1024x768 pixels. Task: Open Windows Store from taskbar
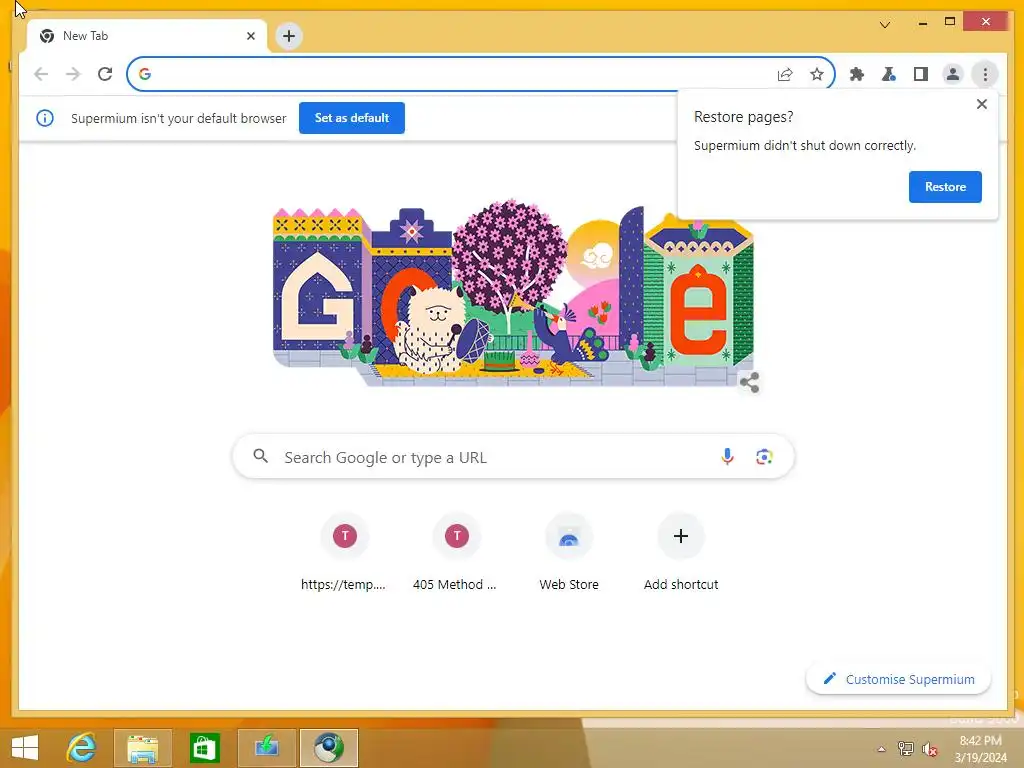click(204, 748)
